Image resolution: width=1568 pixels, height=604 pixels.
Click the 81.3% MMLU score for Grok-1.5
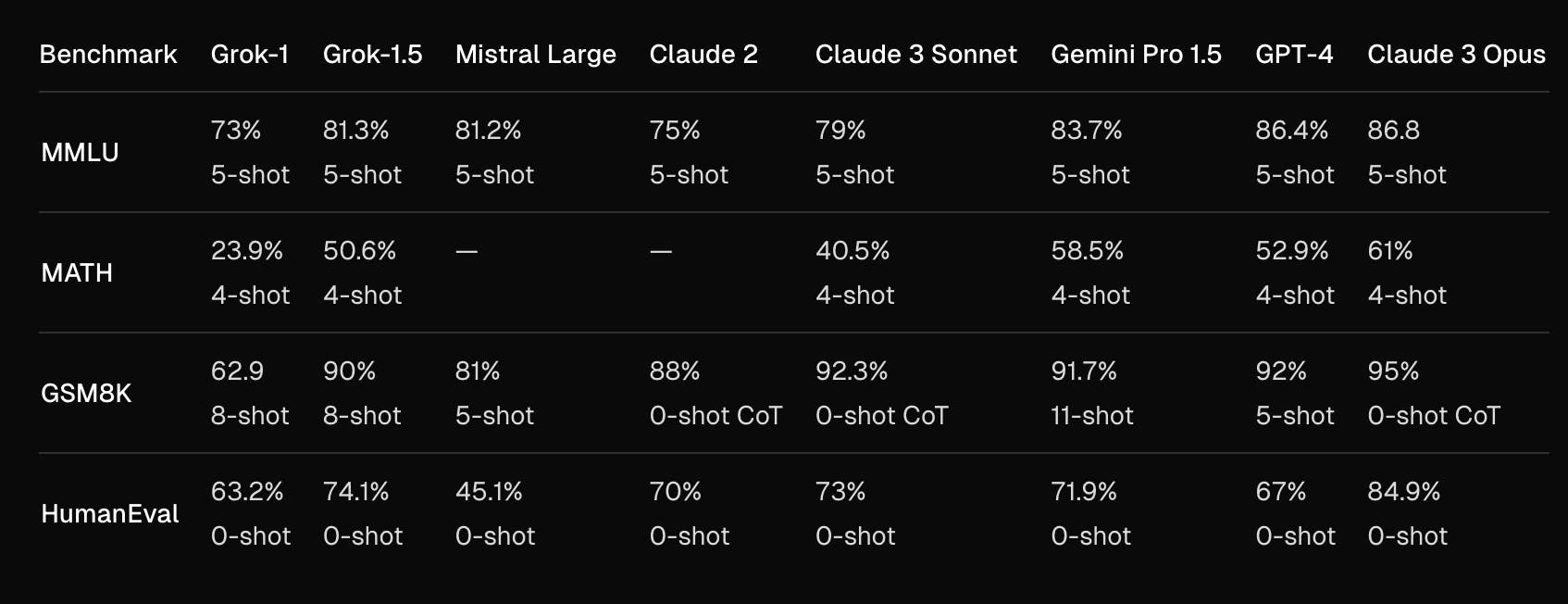coord(355,131)
